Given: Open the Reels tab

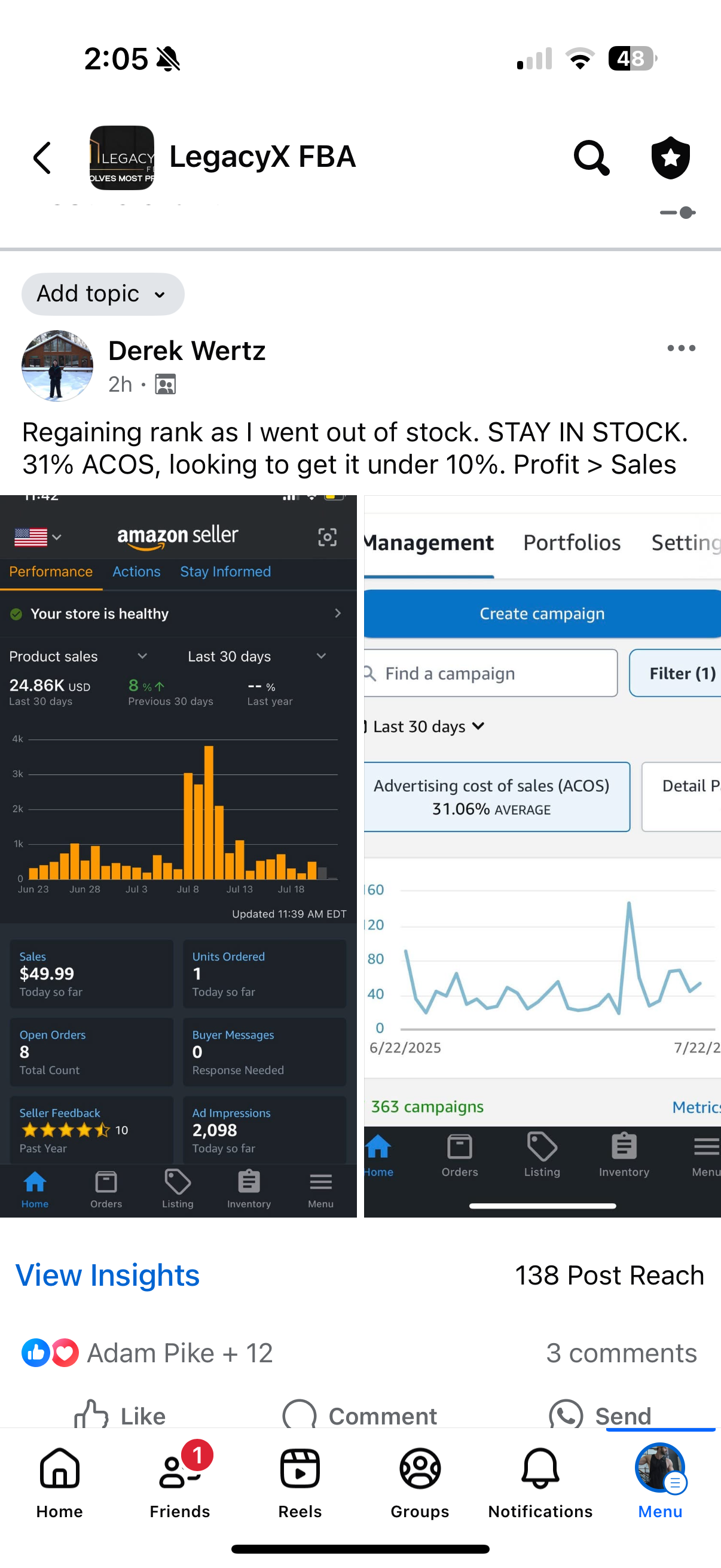Looking at the screenshot, I should point(300,1483).
